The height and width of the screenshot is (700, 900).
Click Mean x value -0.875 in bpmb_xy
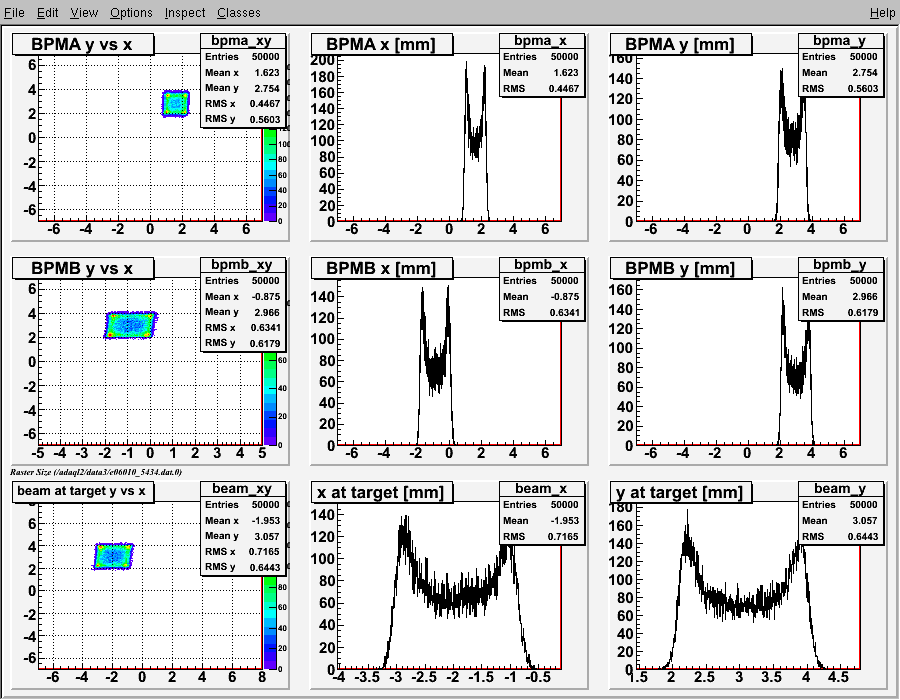[x=266, y=297]
